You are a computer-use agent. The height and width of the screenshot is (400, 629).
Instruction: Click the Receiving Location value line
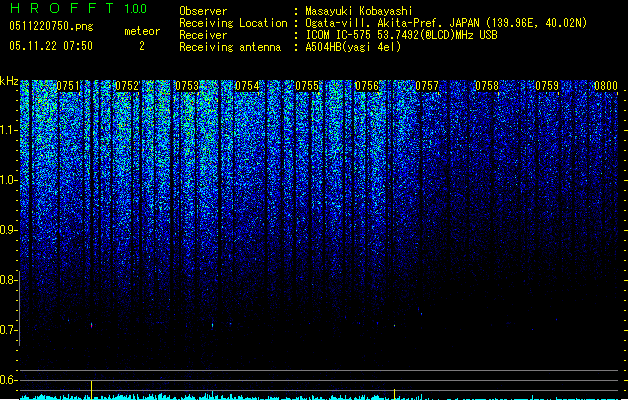pos(446,23)
